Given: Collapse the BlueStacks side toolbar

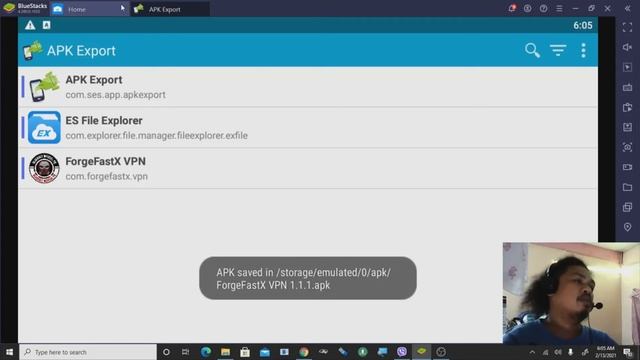Looking at the screenshot, I should coord(627,8).
